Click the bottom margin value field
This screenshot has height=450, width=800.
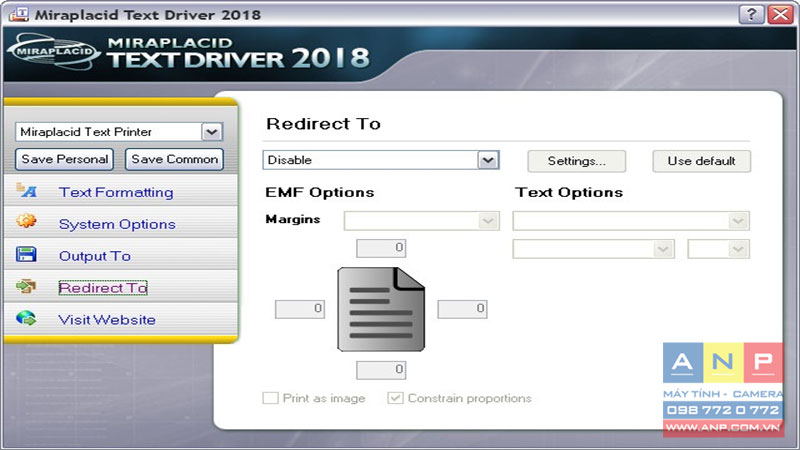[x=381, y=370]
